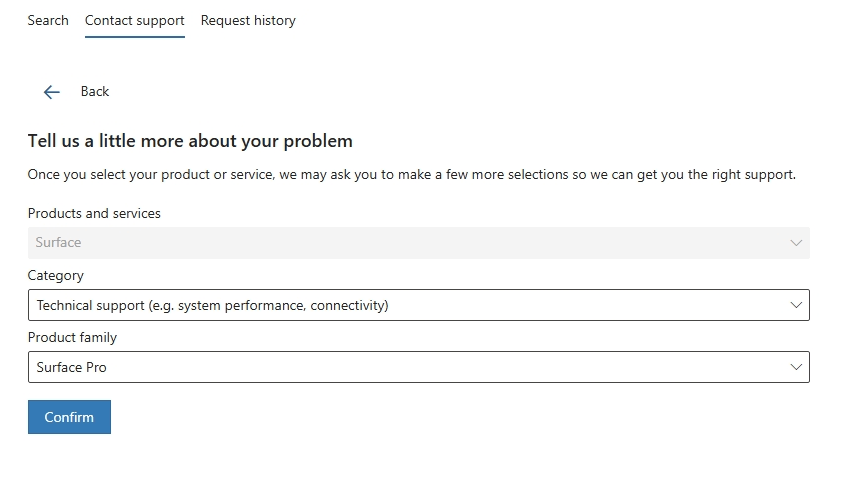Click the back arrow icon

coord(52,92)
